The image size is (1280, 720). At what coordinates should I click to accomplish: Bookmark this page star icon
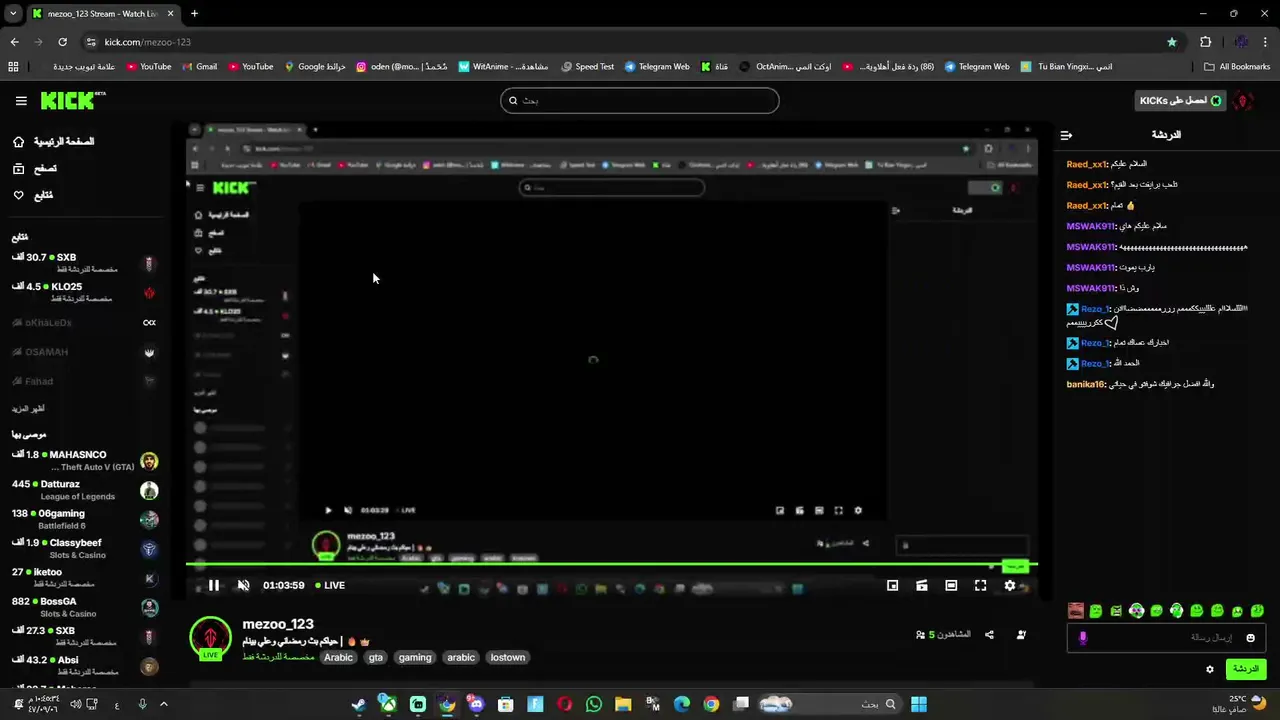tap(1172, 42)
